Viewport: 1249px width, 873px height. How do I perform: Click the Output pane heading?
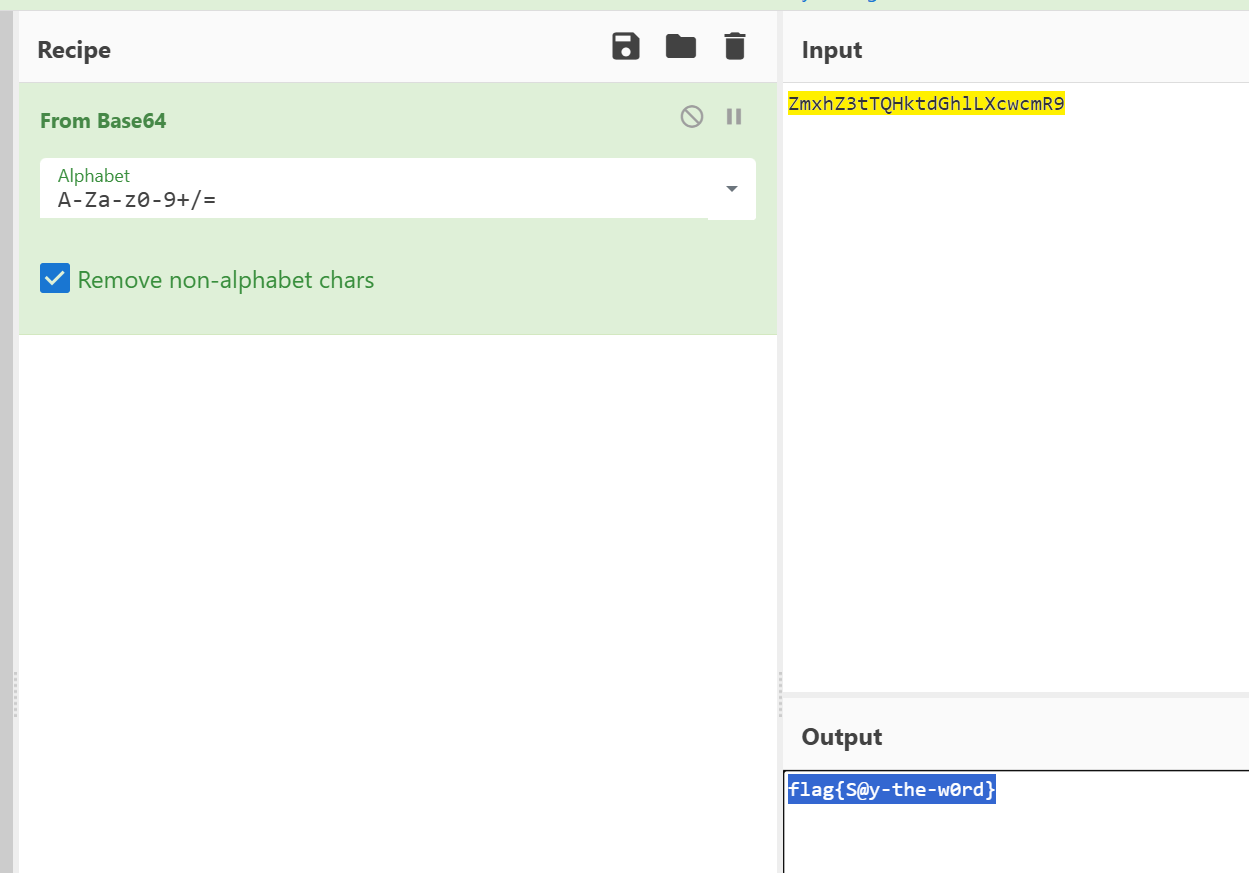(842, 737)
